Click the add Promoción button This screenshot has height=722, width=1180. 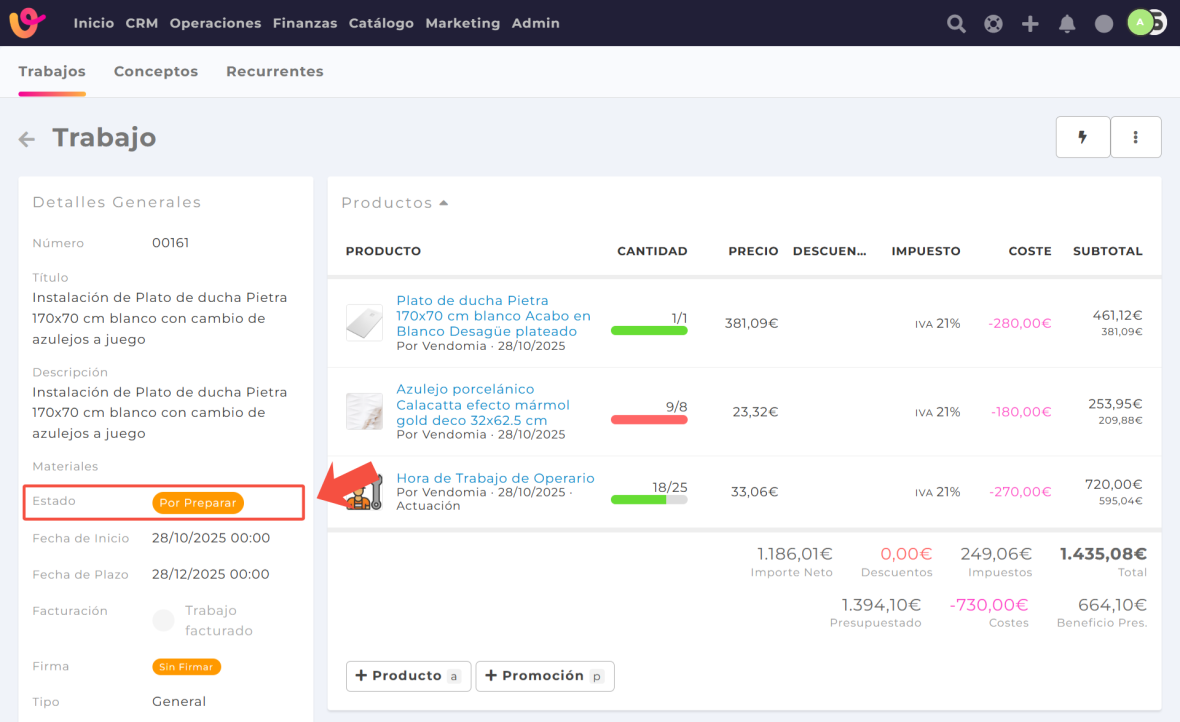tap(544, 676)
